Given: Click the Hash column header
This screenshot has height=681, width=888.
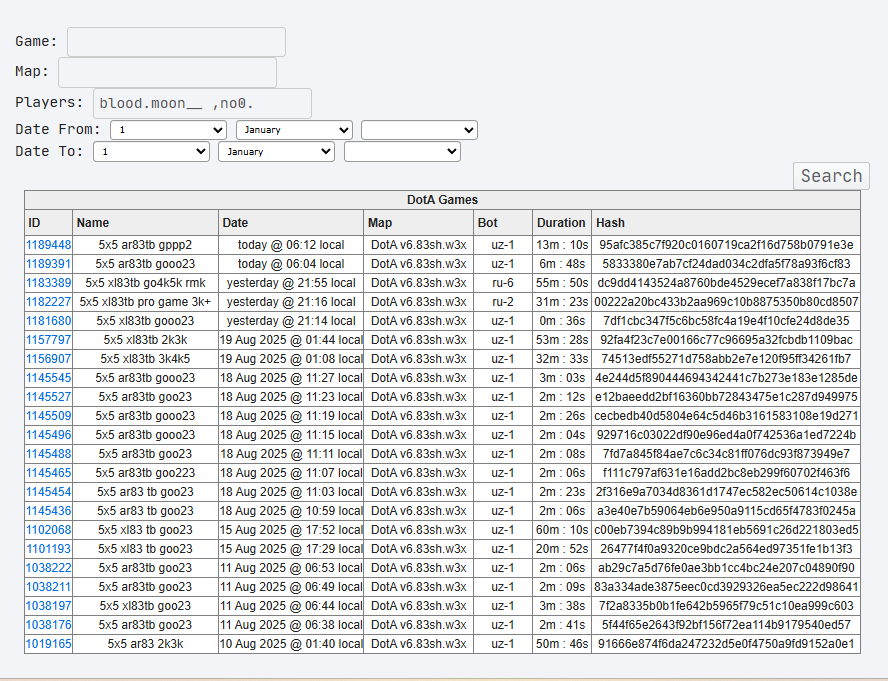Looking at the screenshot, I should [726, 223].
